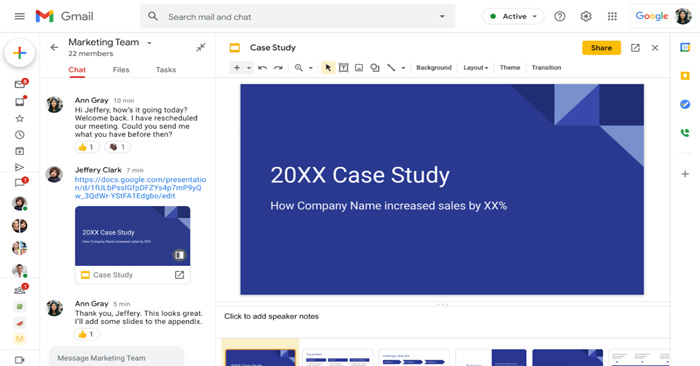
Task: Expand new slide dropdown arrow
Action: 249,68
